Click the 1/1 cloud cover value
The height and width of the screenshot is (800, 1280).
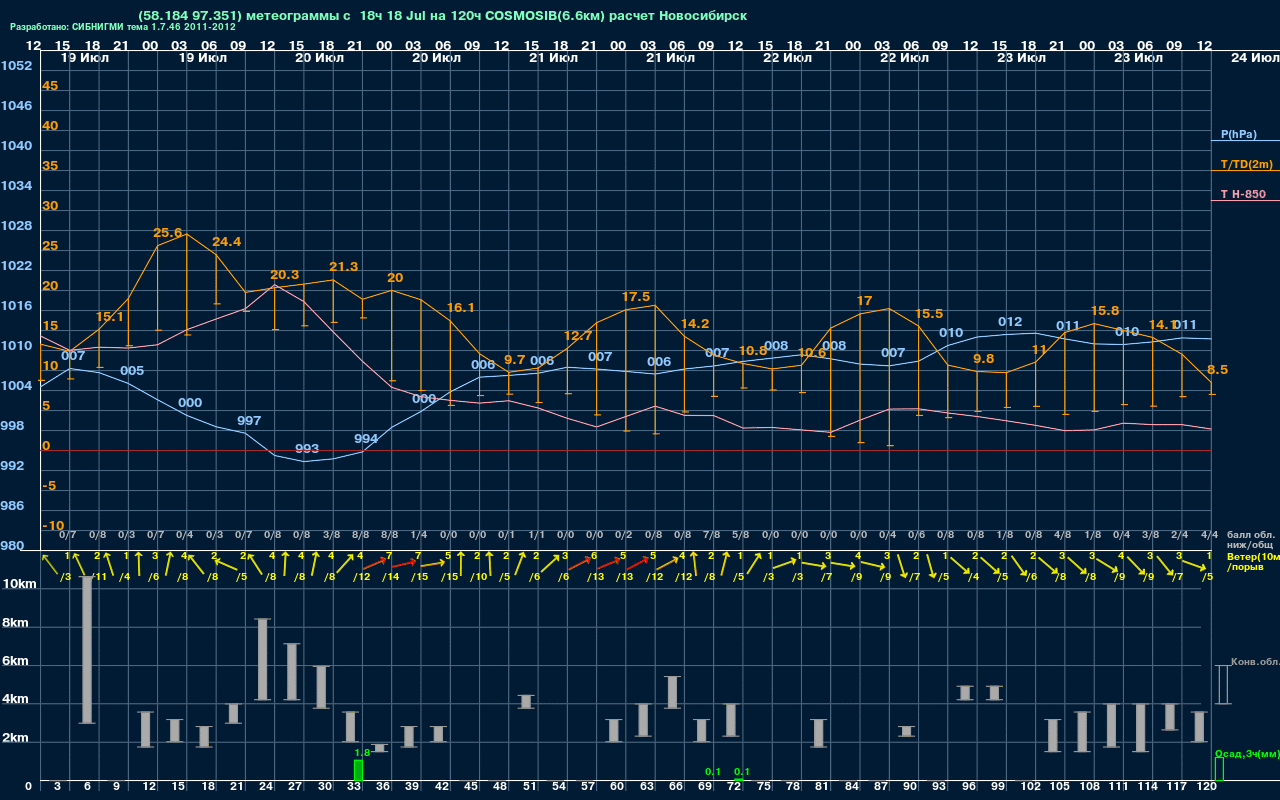(536, 535)
